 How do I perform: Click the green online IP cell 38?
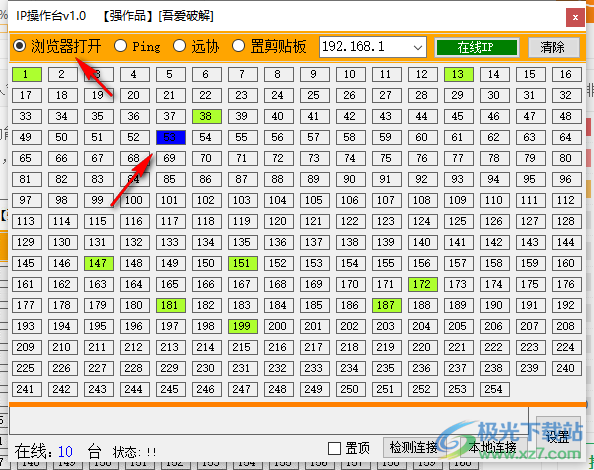point(206,116)
